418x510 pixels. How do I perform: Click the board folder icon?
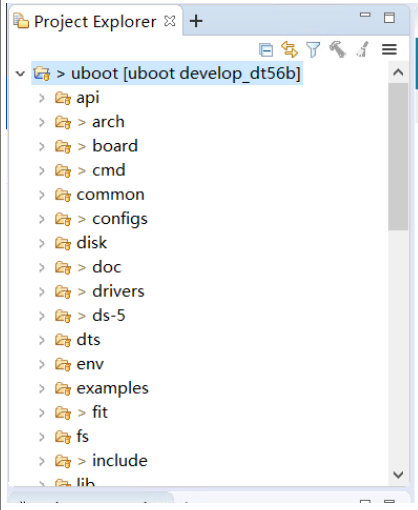click(63, 146)
